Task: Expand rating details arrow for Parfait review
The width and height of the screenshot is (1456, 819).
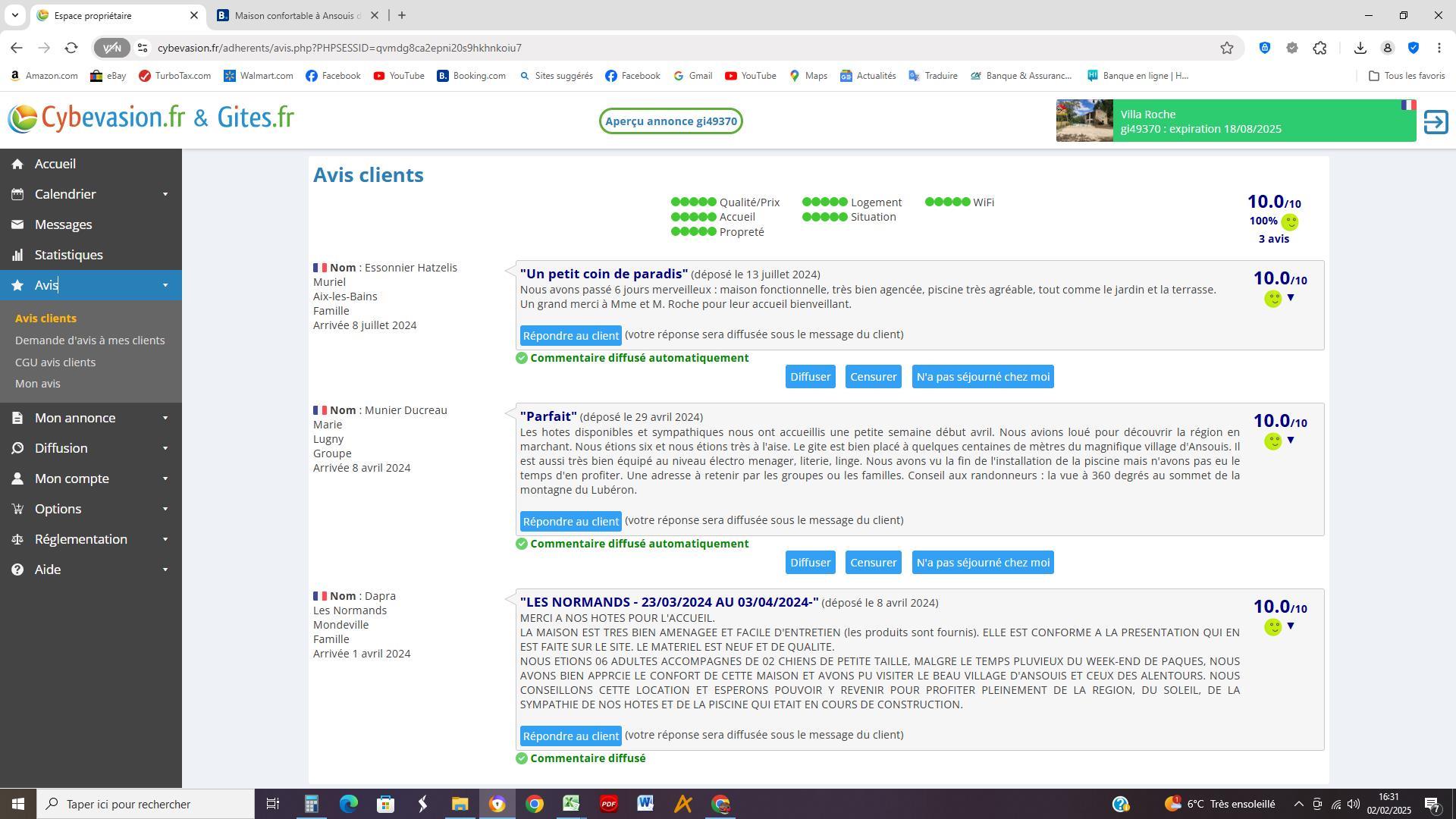Action: (1290, 440)
